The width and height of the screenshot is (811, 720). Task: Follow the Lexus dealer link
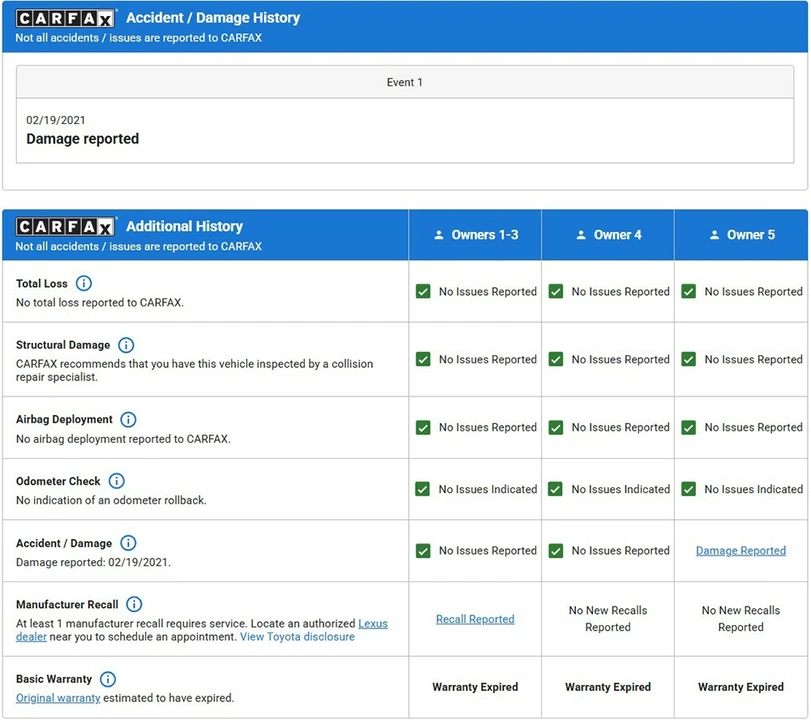coord(373,623)
